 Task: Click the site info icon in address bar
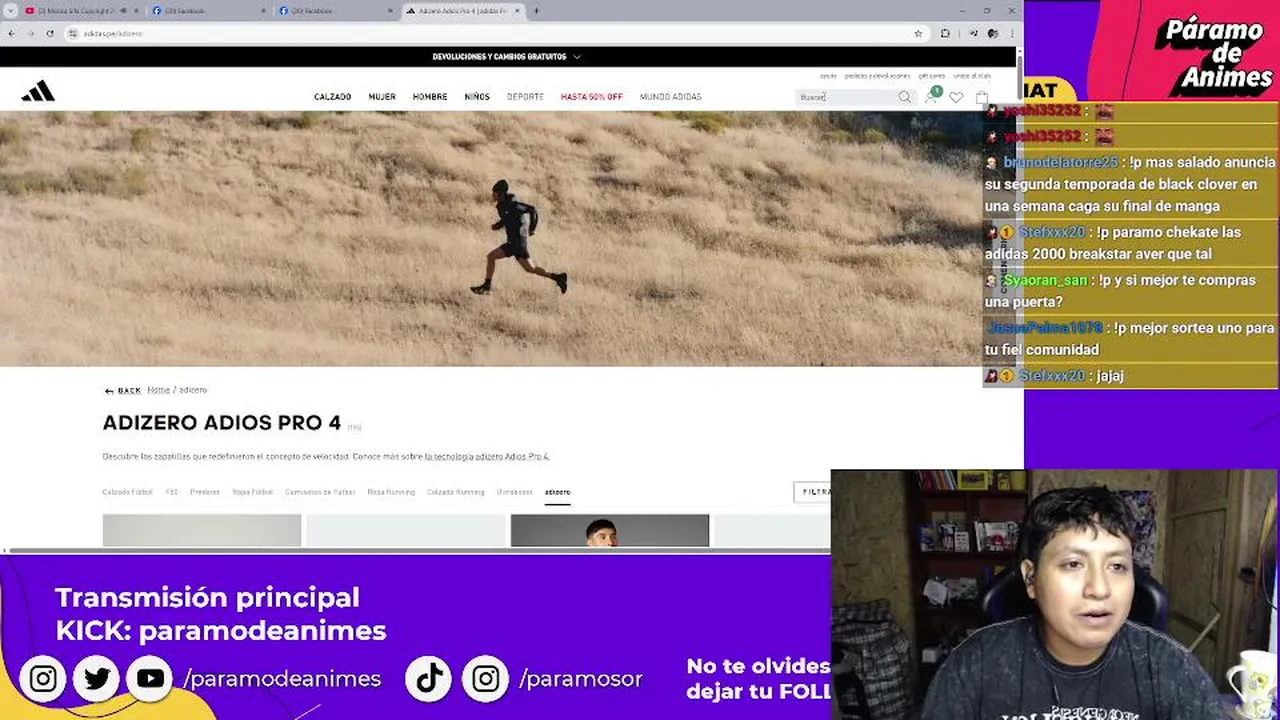click(73, 33)
